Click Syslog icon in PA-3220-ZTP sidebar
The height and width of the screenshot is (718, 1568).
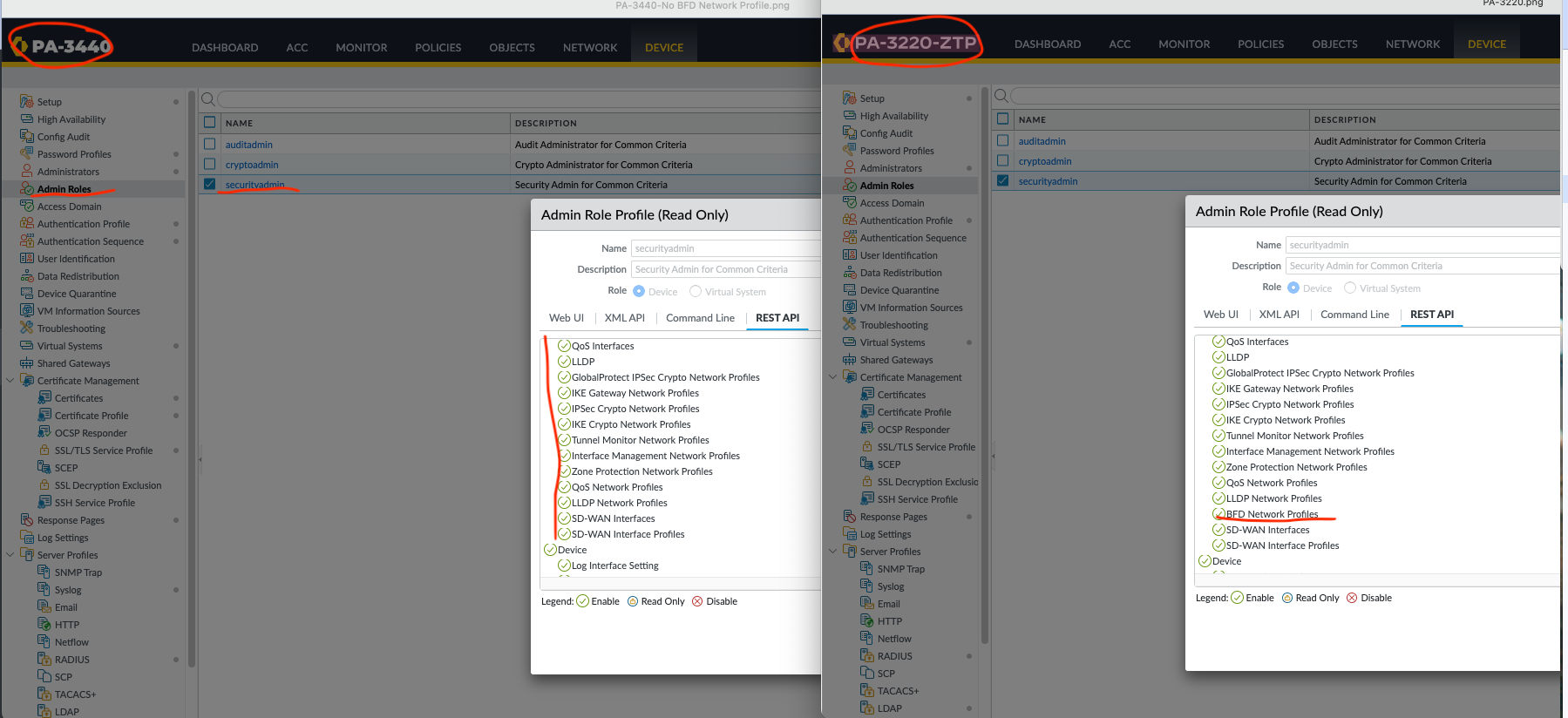pos(867,586)
